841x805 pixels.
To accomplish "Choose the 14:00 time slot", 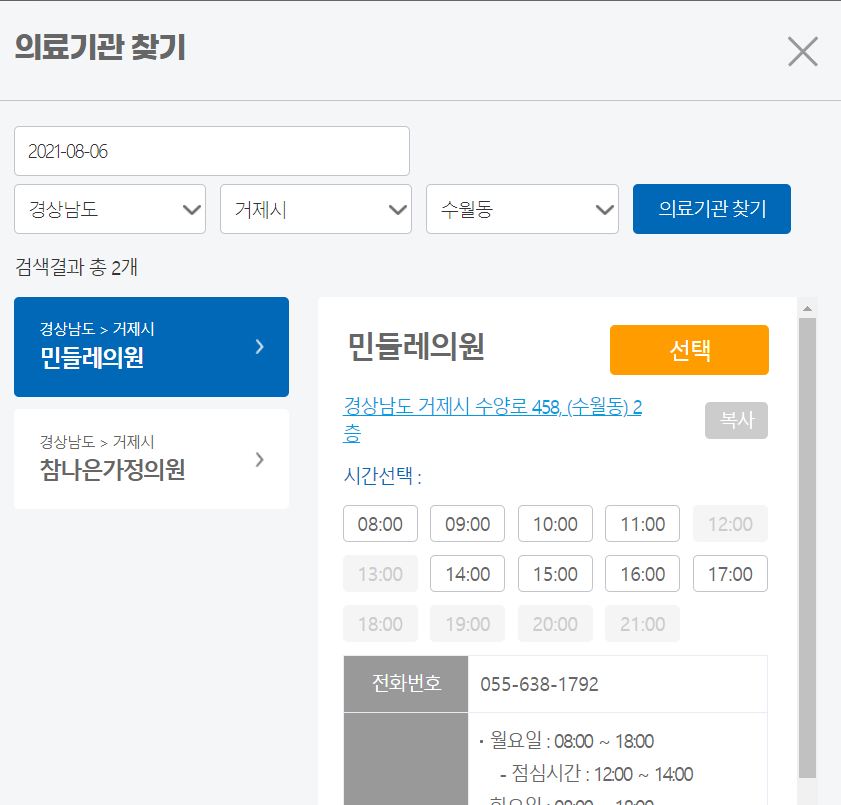I will 468,574.
